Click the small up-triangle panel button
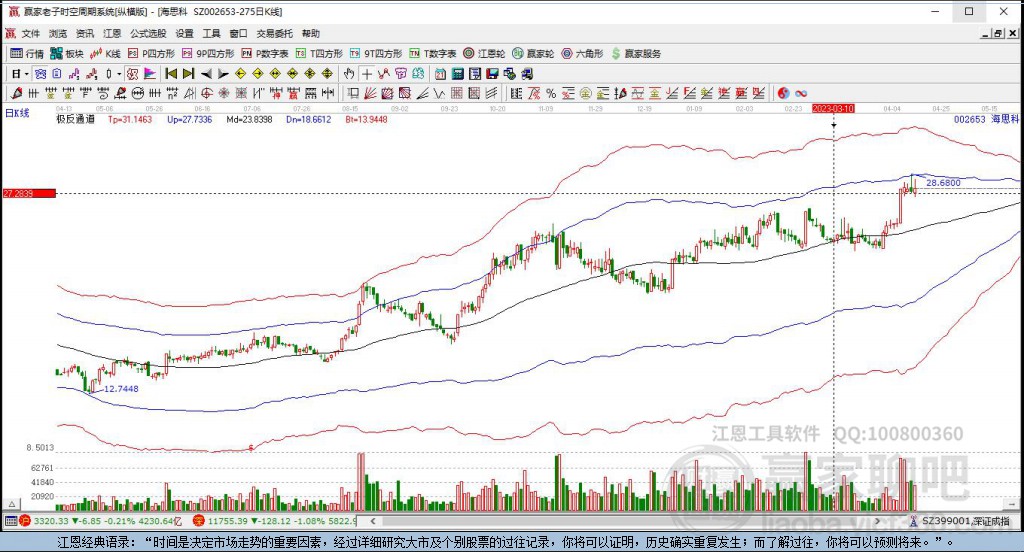This screenshot has width=1024, height=552. pos(12,504)
